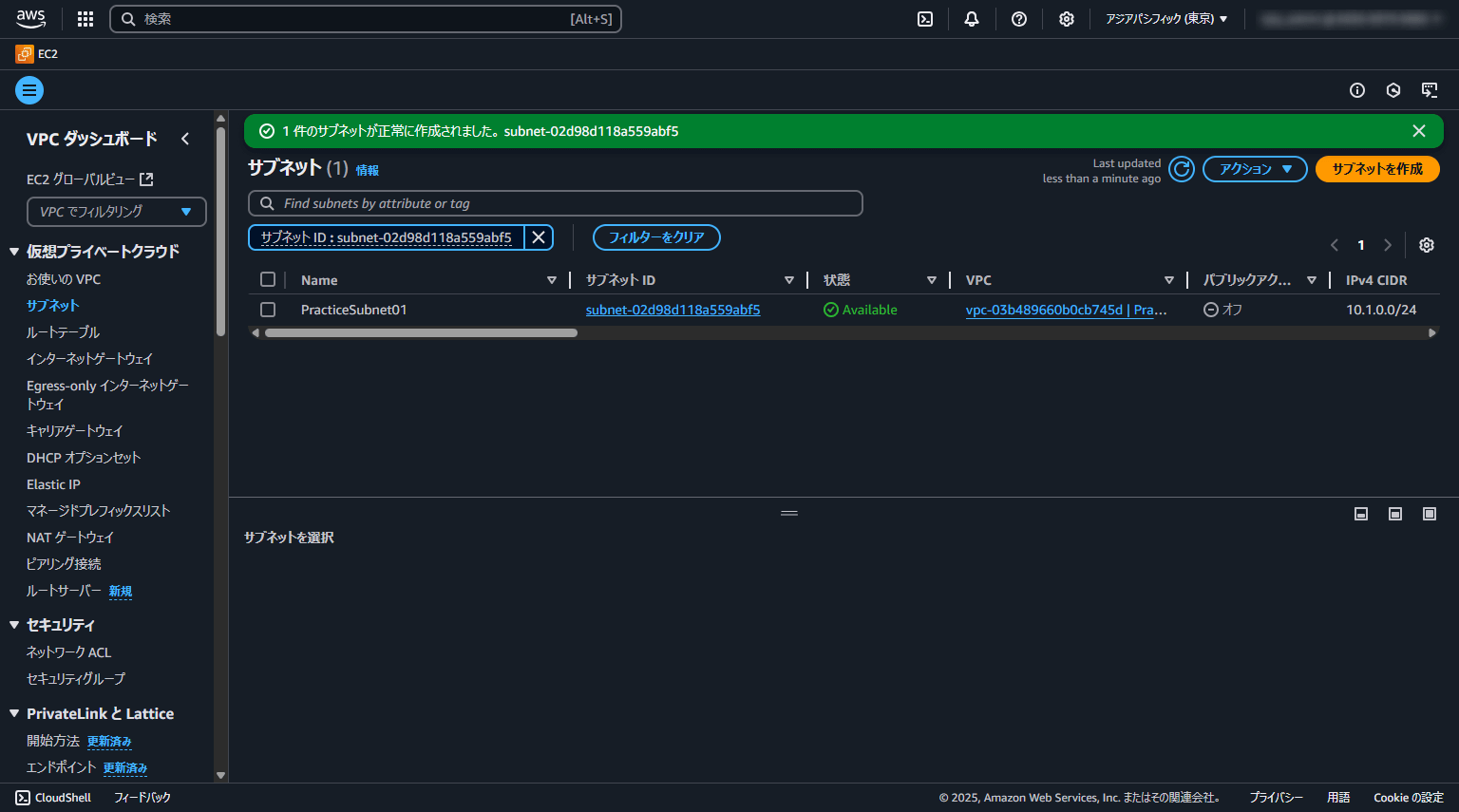The width and height of the screenshot is (1459, 812).
Task: Click the フィルターをクリア button
Action: (x=656, y=237)
